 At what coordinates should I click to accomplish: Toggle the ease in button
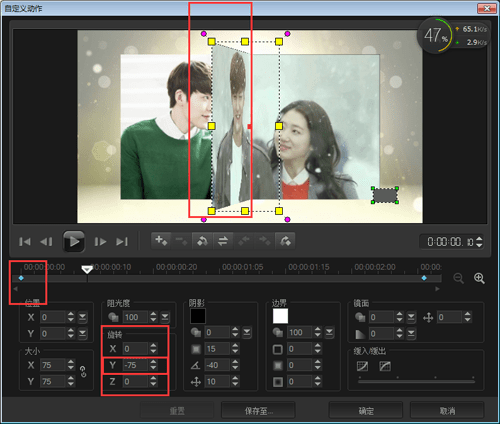(362, 366)
